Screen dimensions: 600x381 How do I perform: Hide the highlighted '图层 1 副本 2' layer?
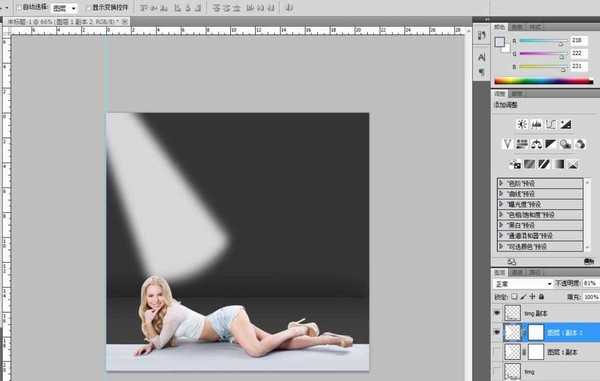coord(497,332)
